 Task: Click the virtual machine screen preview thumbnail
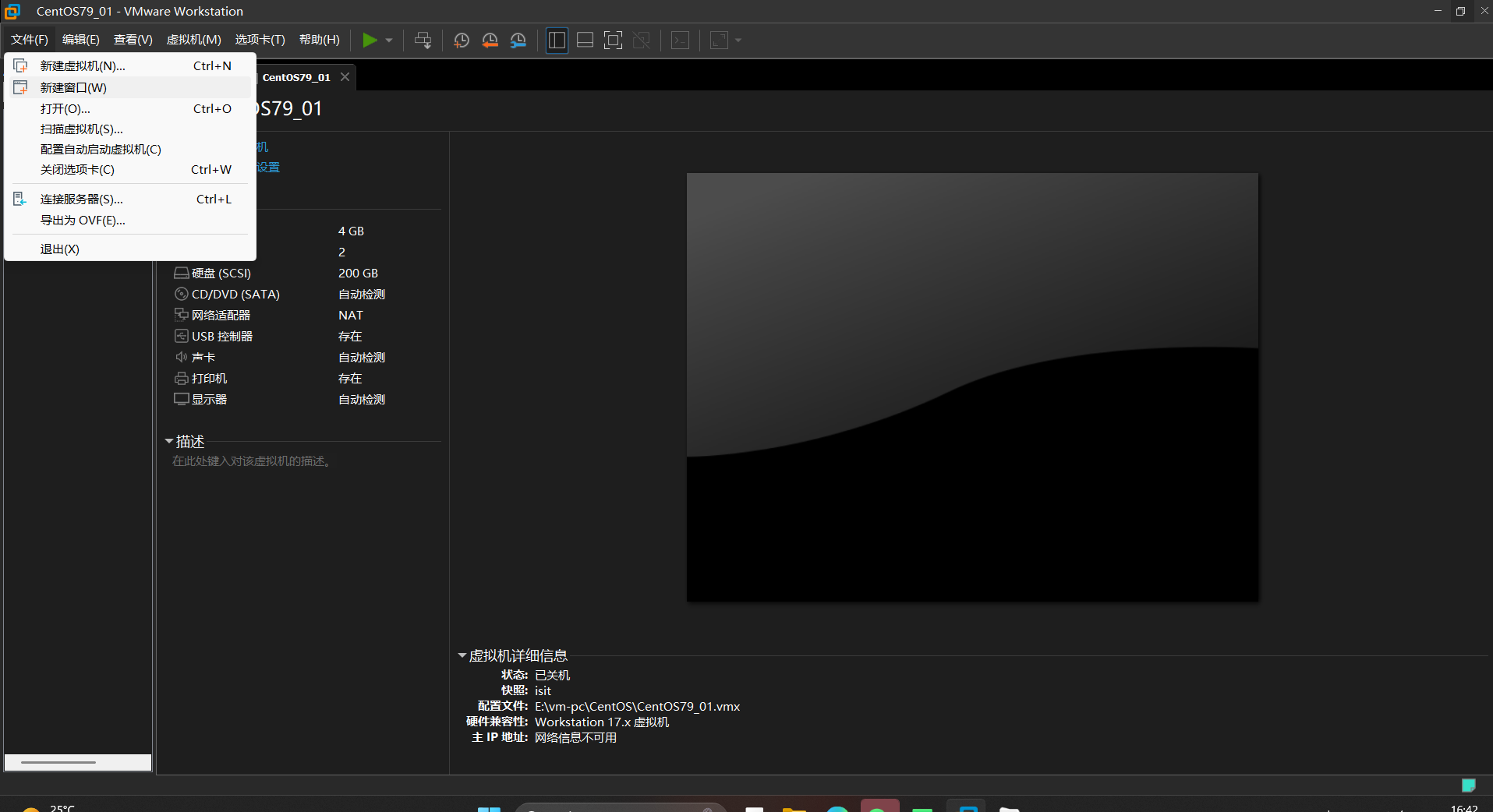click(x=972, y=387)
